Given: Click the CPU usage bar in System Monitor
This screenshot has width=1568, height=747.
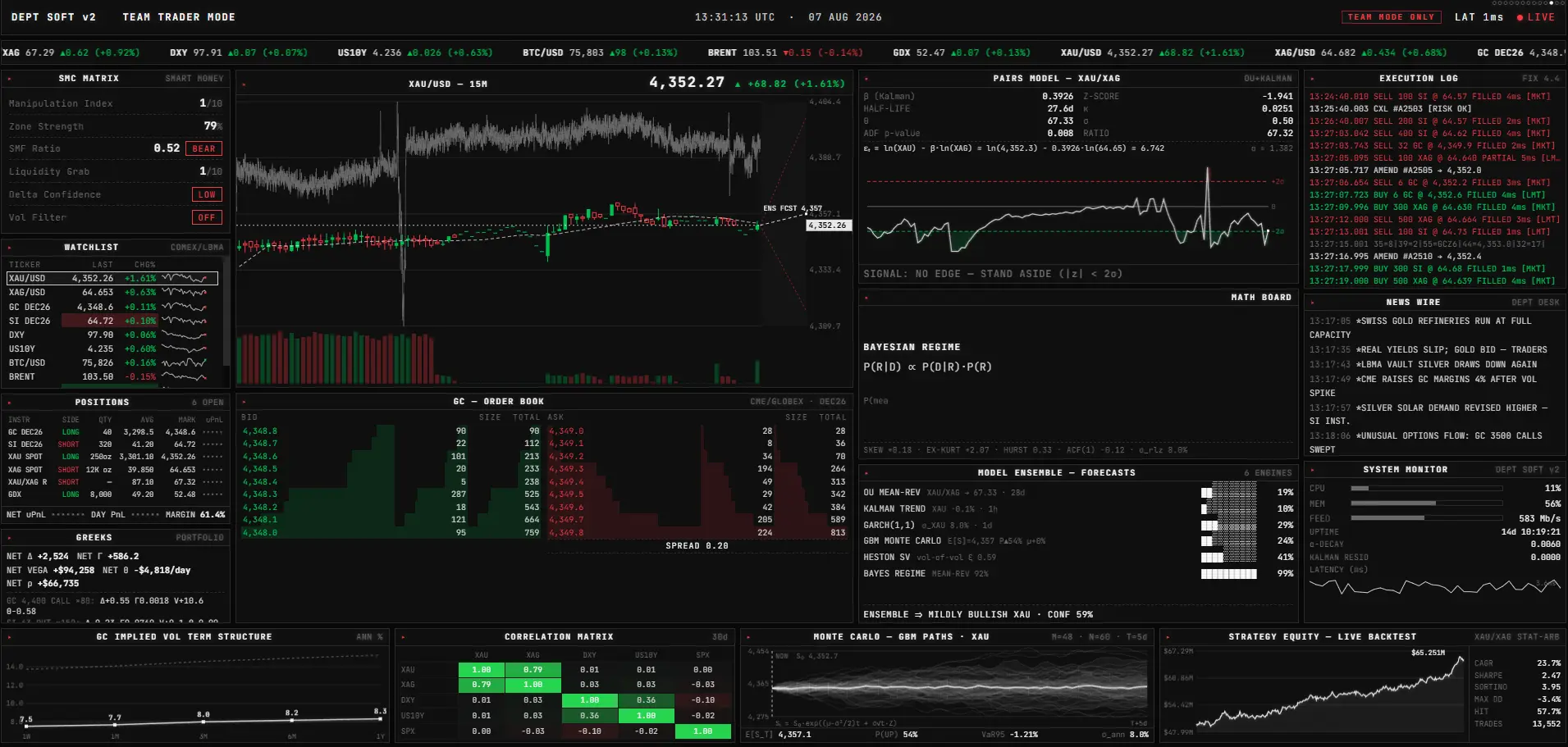Looking at the screenshot, I should [1427, 489].
